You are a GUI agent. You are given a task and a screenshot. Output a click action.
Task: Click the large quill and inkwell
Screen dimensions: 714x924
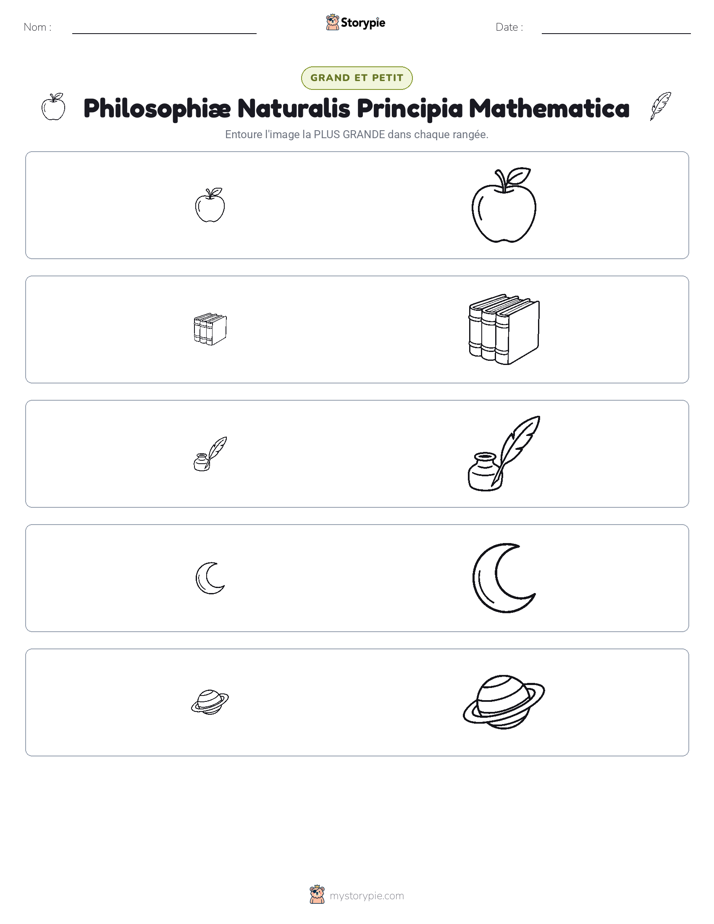(504, 453)
